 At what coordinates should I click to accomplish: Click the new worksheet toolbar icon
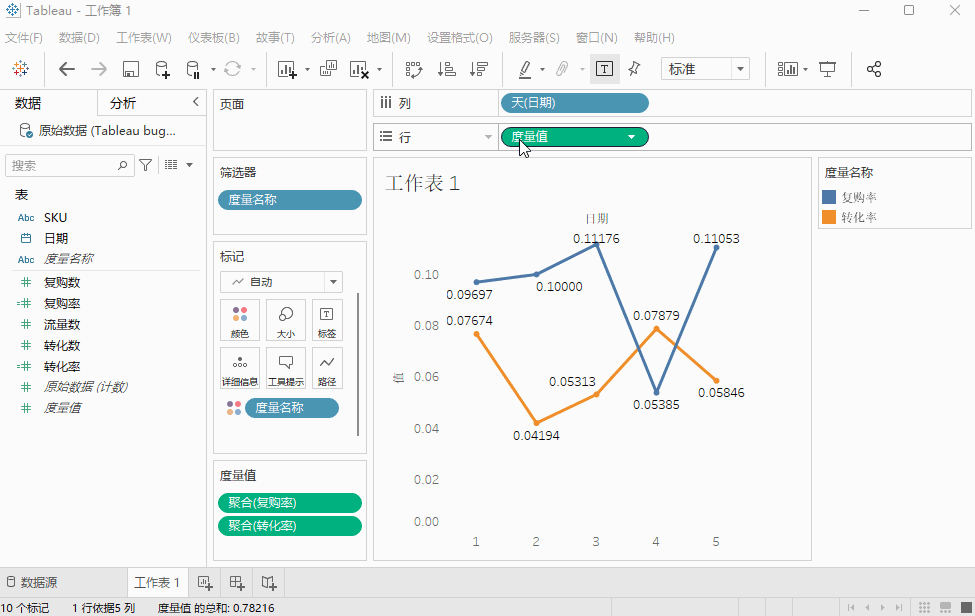[287, 69]
